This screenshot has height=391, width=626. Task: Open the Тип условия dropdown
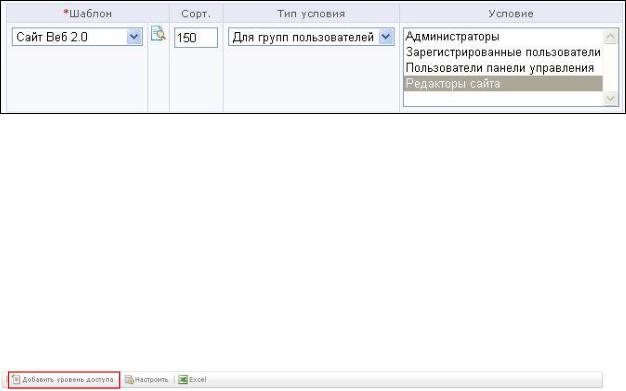[311, 37]
